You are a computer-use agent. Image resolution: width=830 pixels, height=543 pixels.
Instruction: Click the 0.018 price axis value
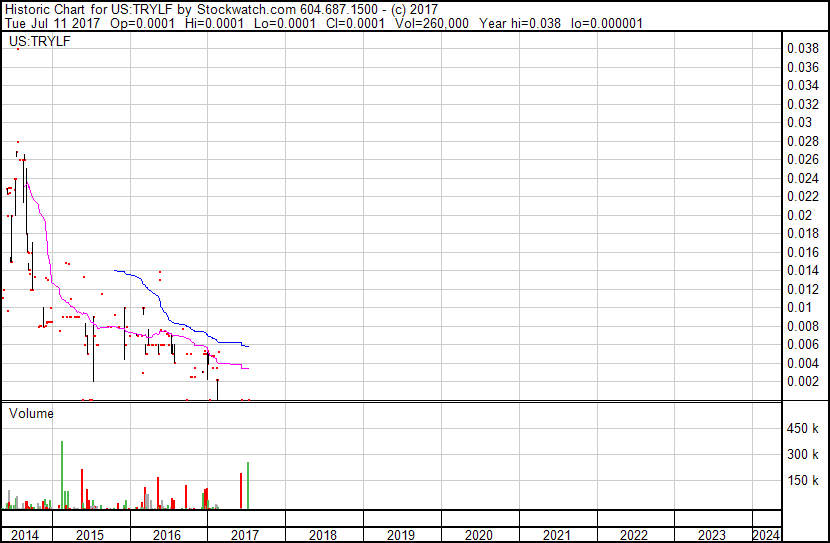pos(803,233)
